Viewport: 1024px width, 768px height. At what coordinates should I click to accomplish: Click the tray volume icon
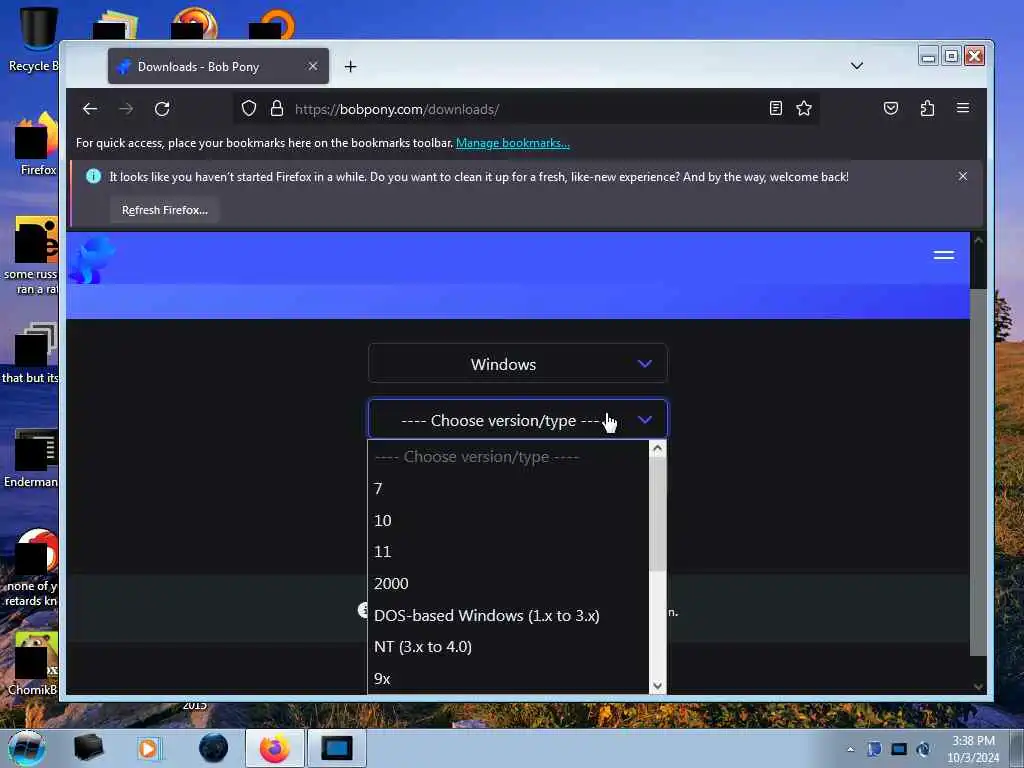(x=923, y=749)
